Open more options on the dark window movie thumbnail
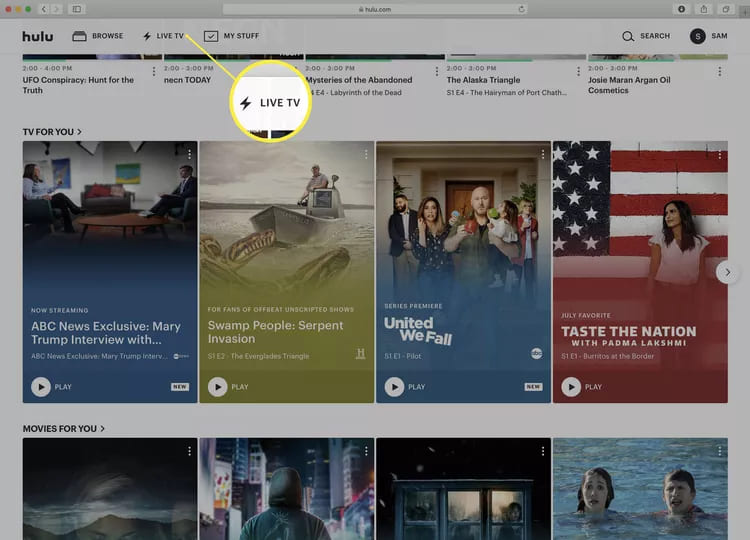Screen dimensions: 750x540 (543, 451)
